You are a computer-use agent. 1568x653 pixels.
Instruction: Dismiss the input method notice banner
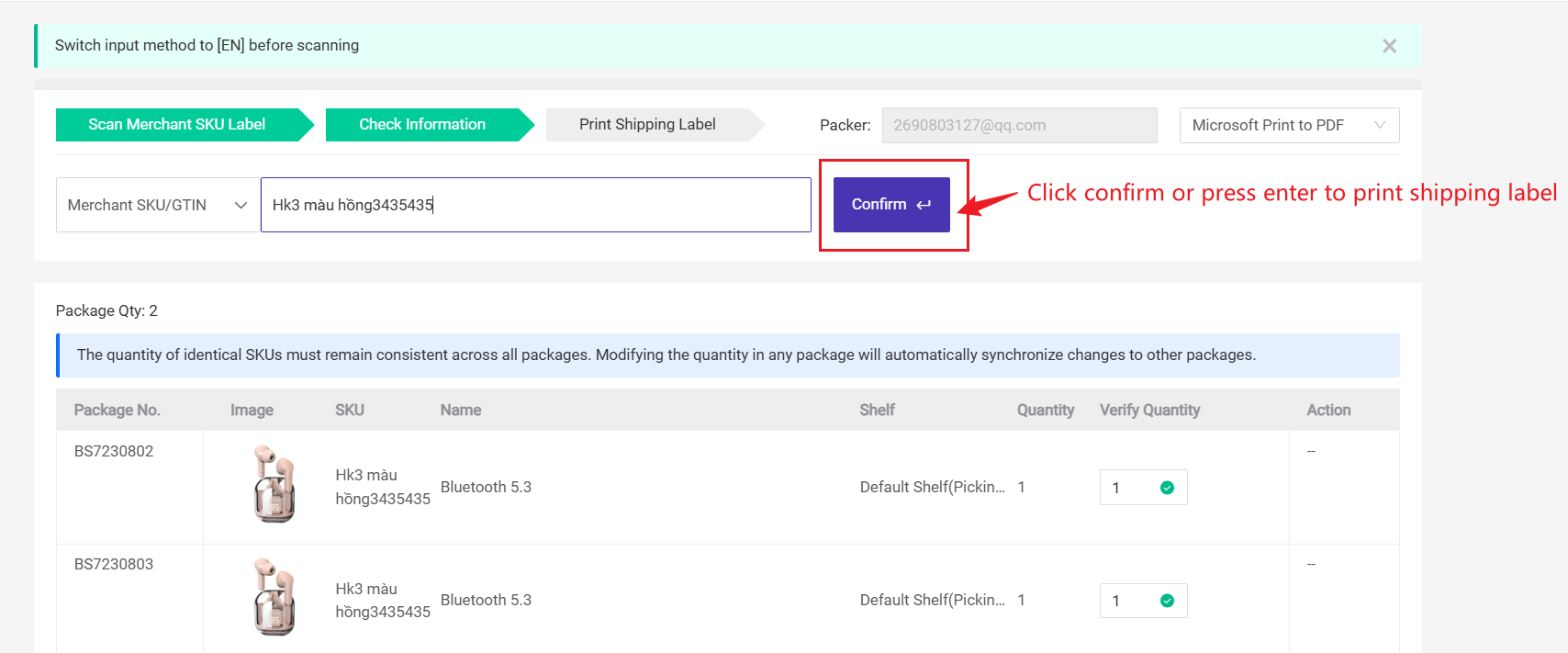click(x=1389, y=46)
